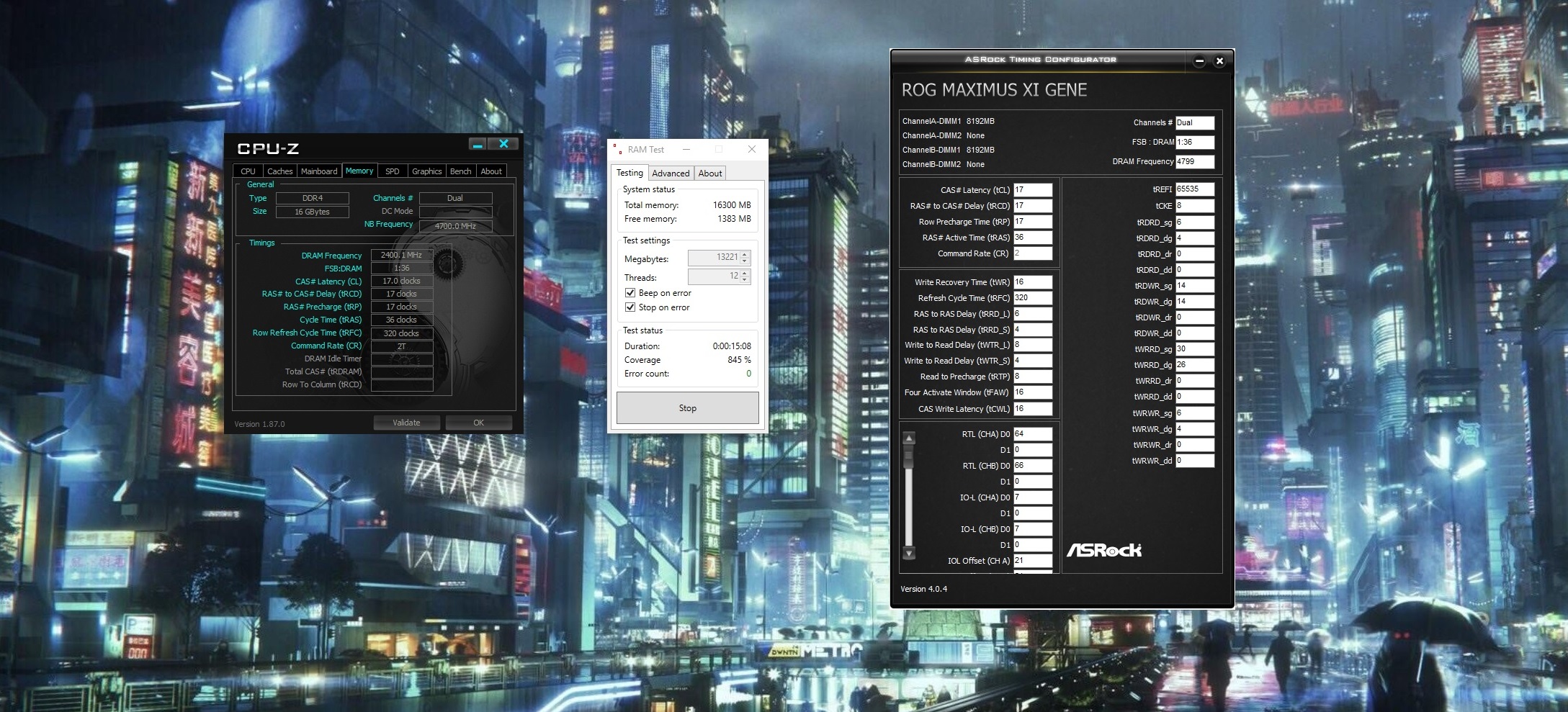Click the DRAM Frequency field in ASRock
The height and width of the screenshot is (712, 1568).
tap(1195, 162)
